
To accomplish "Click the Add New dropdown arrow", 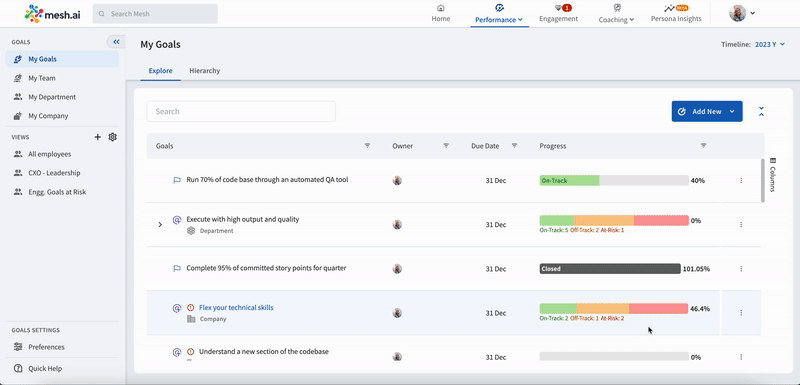I will (x=732, y=111).
